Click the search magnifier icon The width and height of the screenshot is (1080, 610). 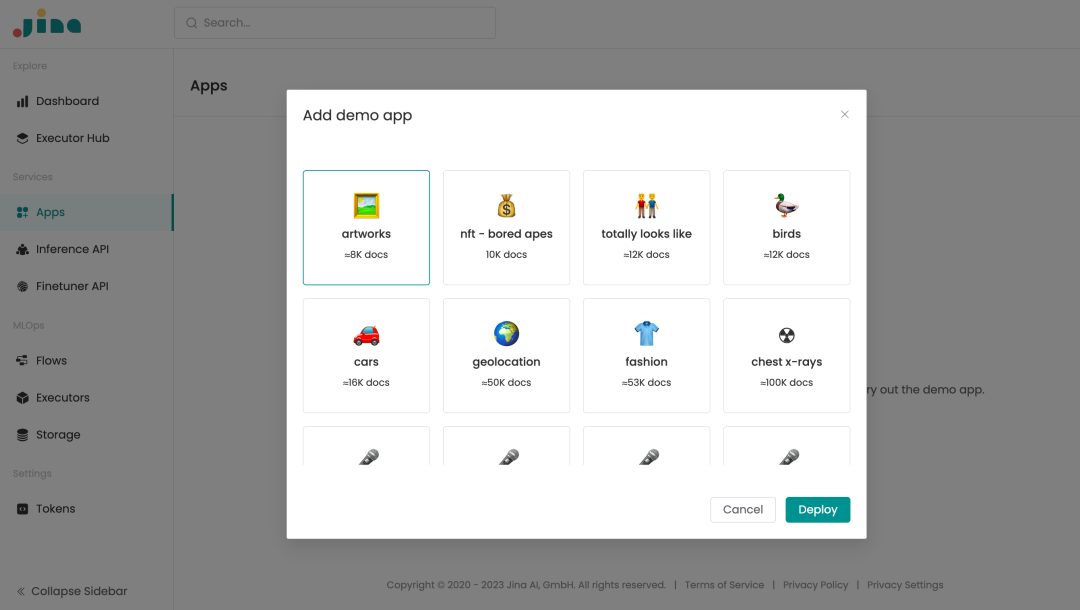[x=191, y=23]
